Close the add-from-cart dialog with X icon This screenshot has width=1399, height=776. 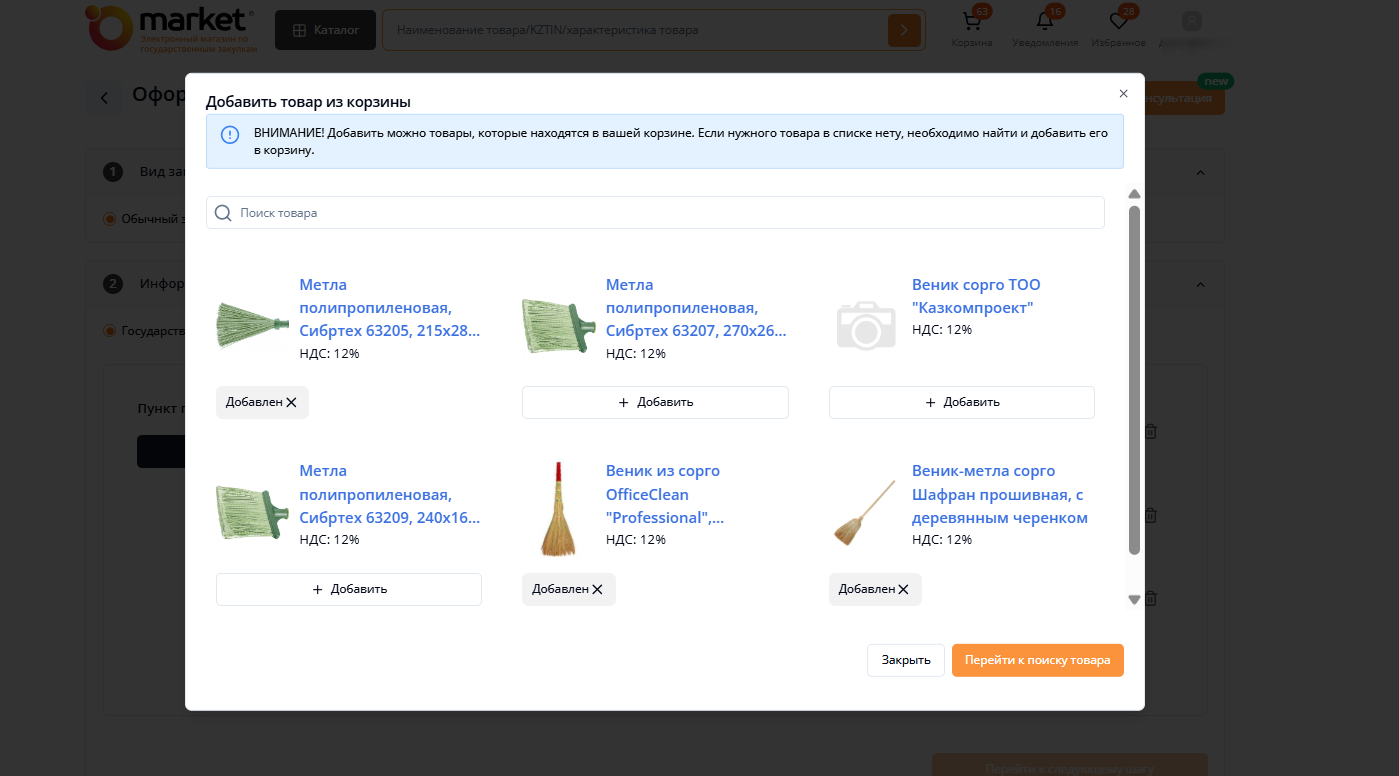click(1123, 94)
